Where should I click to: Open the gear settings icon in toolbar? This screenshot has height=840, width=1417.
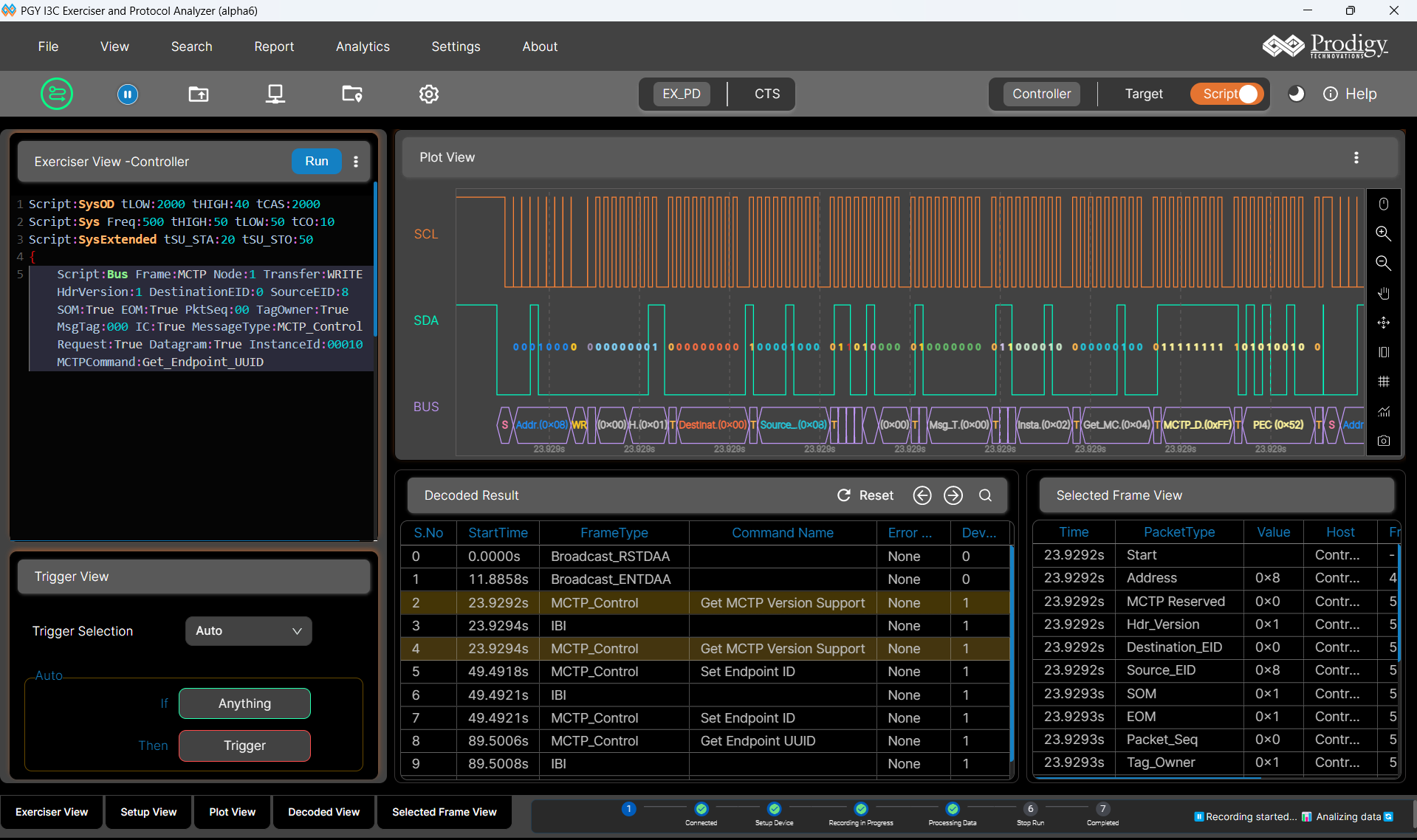(x=429, y=94)
